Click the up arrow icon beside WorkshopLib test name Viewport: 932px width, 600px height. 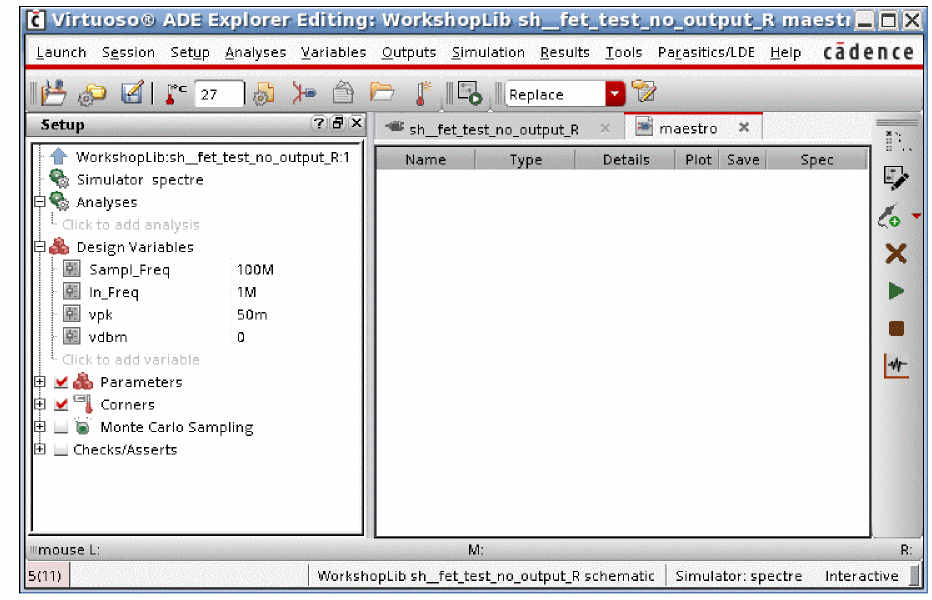tap(58, 156)
